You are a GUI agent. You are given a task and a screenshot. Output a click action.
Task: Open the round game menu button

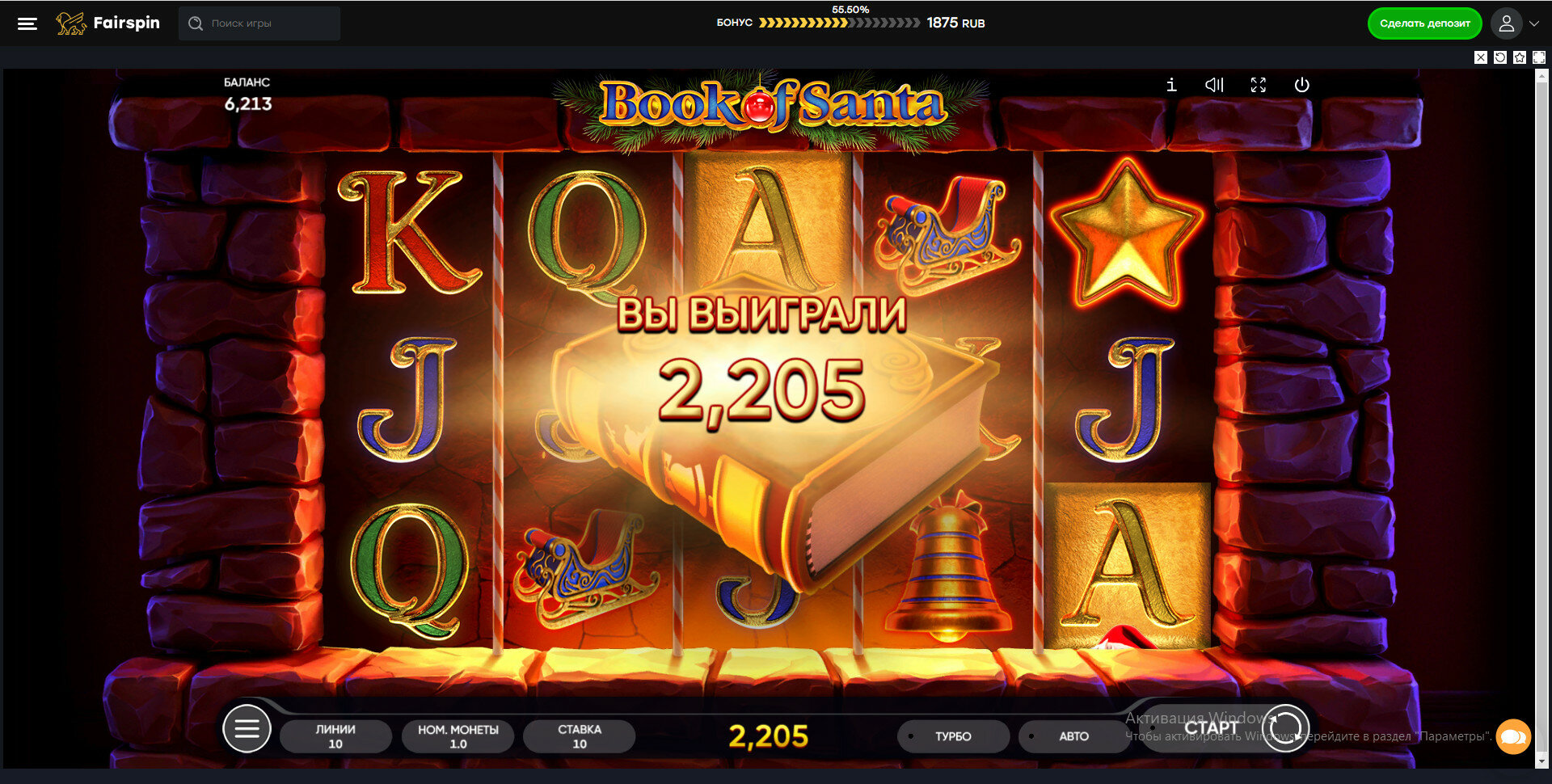[247, 728]
